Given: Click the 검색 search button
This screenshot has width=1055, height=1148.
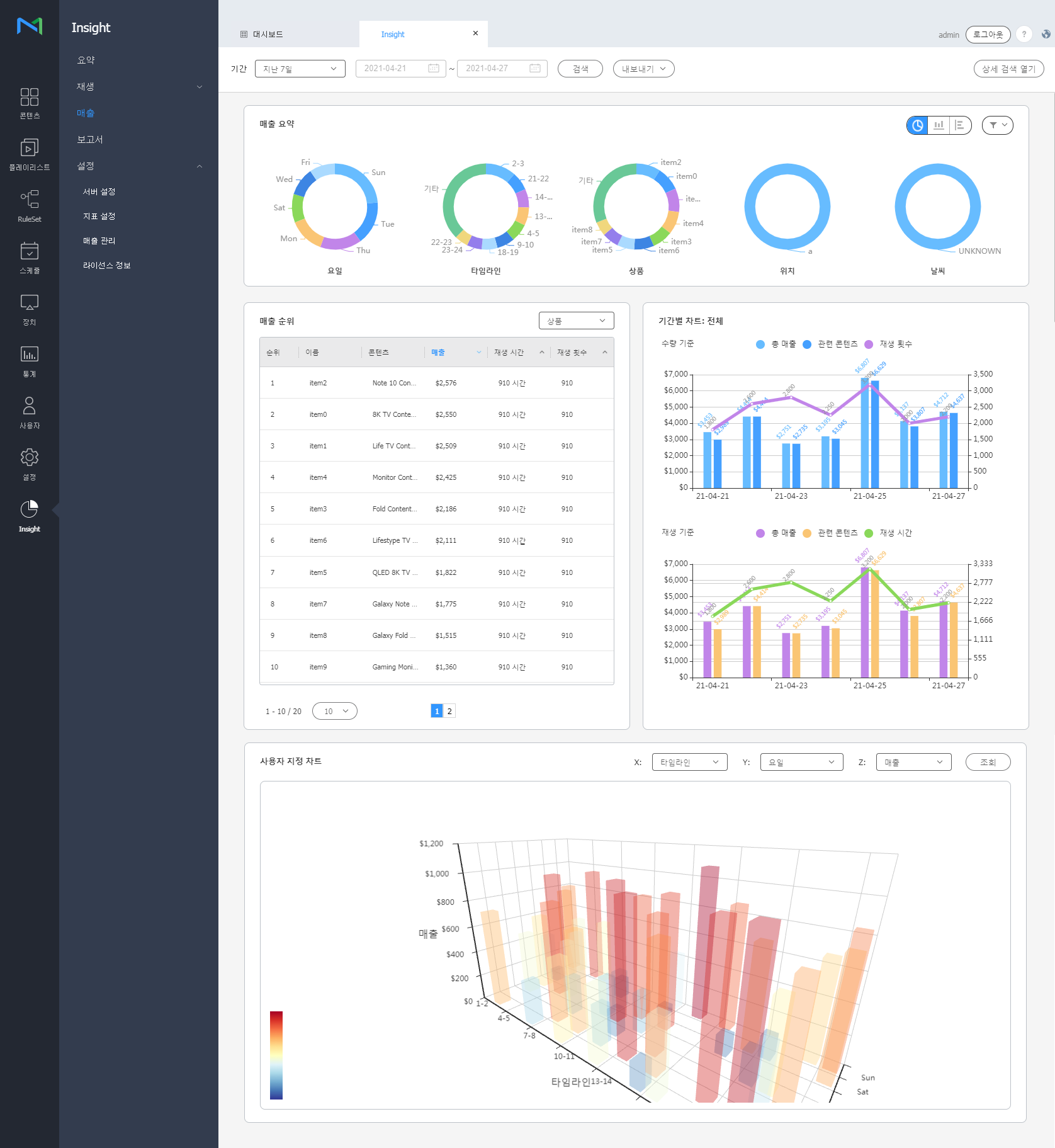Looking at the screenshot, I should point(580,69).
